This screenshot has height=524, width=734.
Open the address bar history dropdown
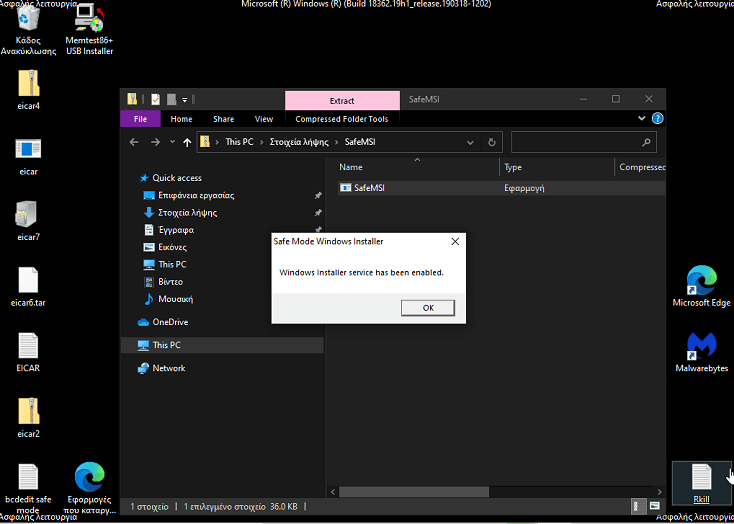point(470,142)
